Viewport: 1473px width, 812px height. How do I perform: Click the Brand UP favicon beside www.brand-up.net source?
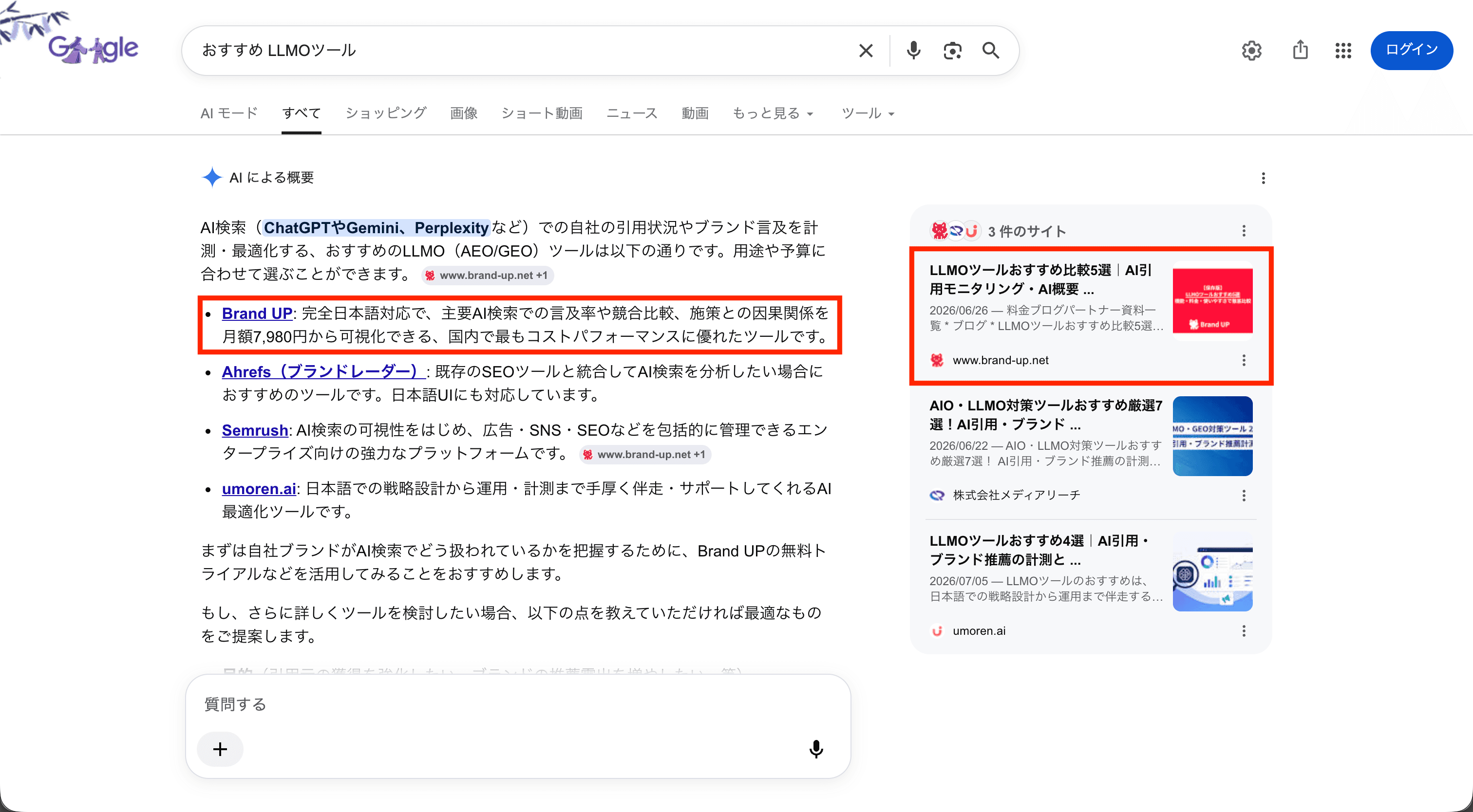point(937,360)
